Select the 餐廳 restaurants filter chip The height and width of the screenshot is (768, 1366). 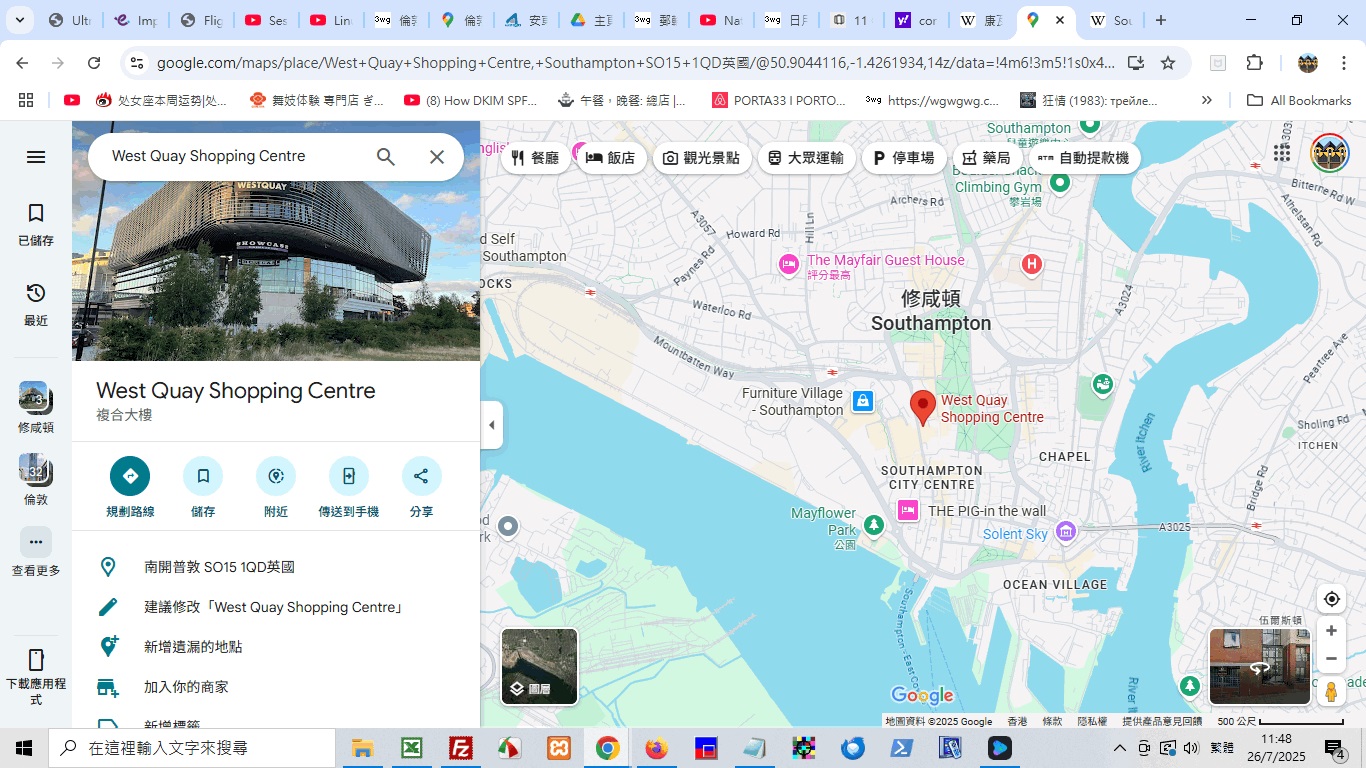click(x=535, y=158)
